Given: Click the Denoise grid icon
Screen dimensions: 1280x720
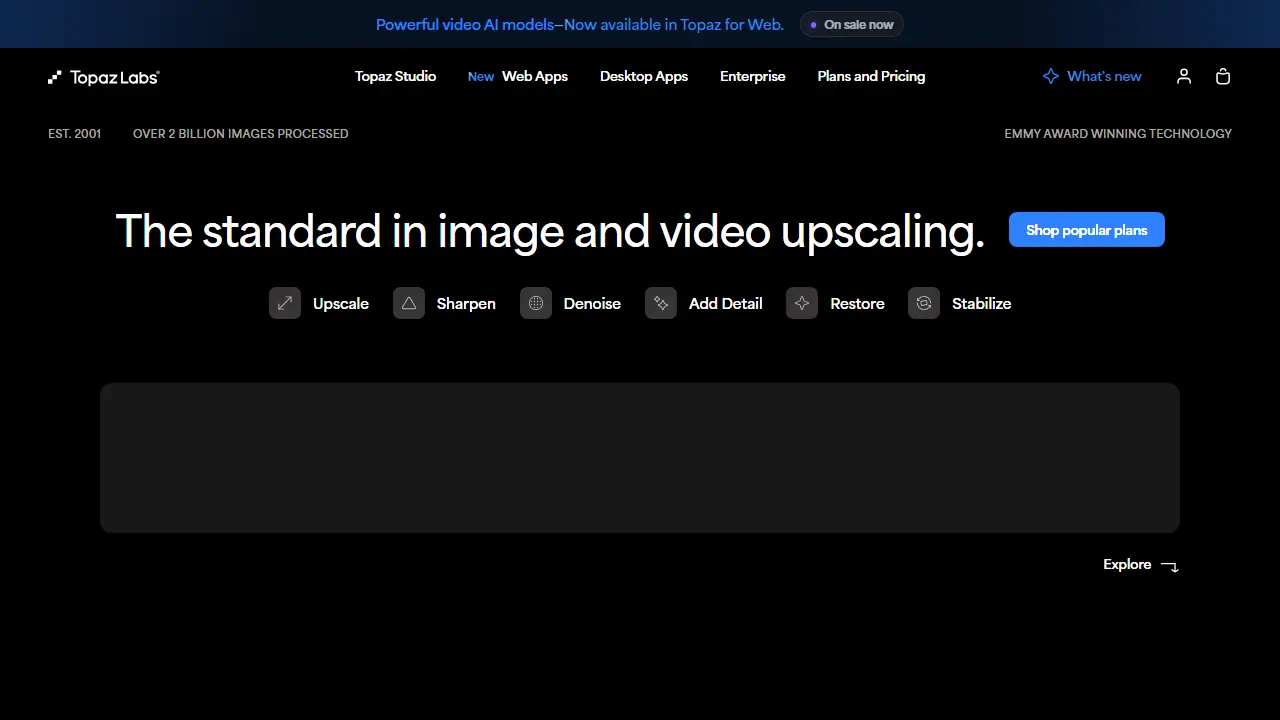Looking at the screenshot, I should click(x=536, y=303).
